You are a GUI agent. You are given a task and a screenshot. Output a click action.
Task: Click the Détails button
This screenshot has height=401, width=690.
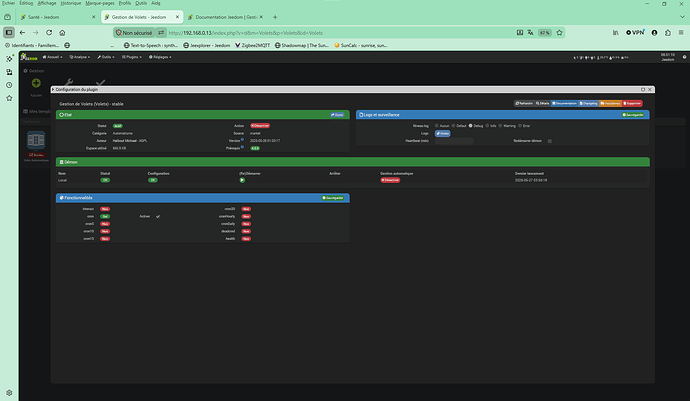[x=543, y=103]
